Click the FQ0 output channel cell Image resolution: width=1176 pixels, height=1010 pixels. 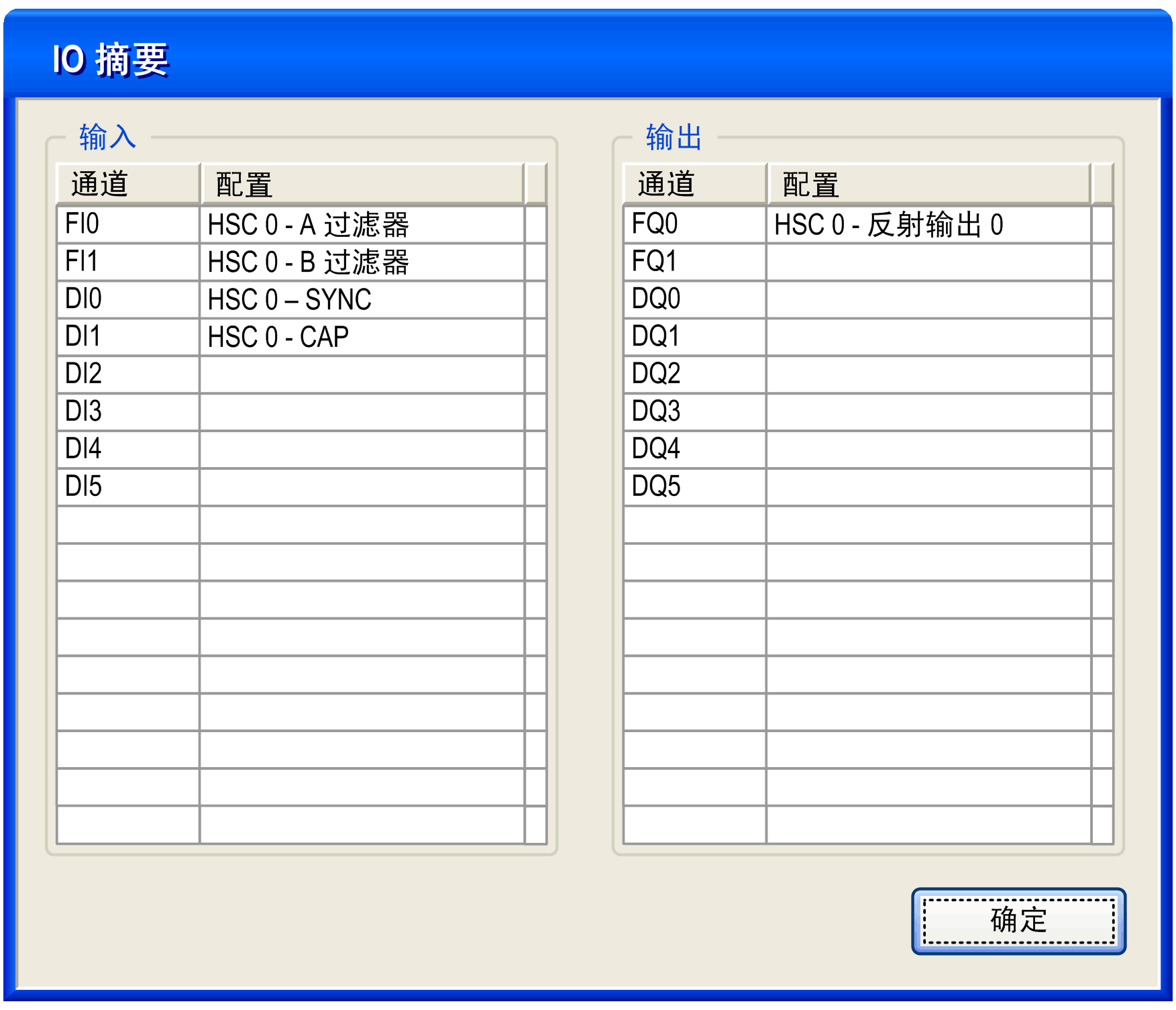click(694, 224)
